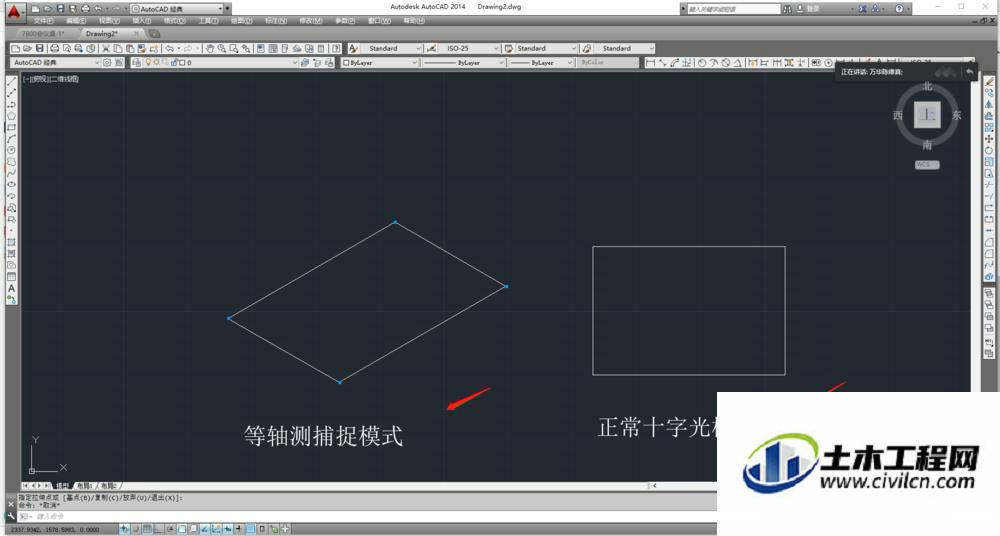Image resolution: width=1000 pixels, height=536 pixels.
Task: Open the 视图(V) menu
Action: (x=108, y=20)
